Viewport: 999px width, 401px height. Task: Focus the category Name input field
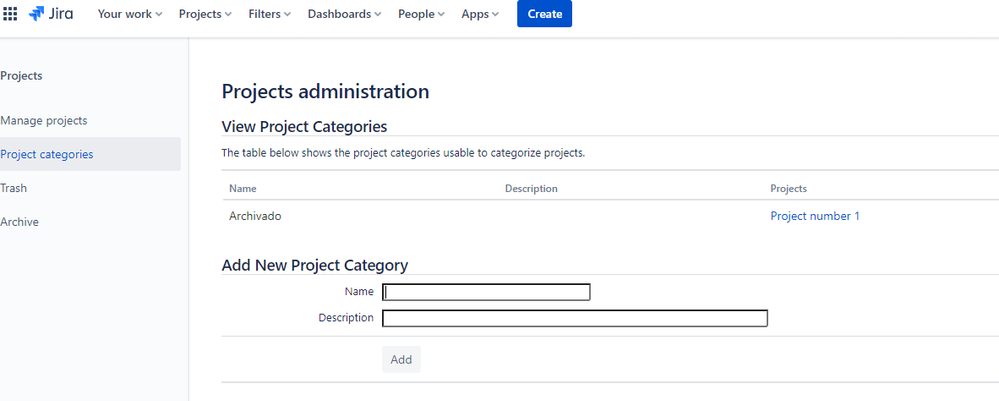487,292
